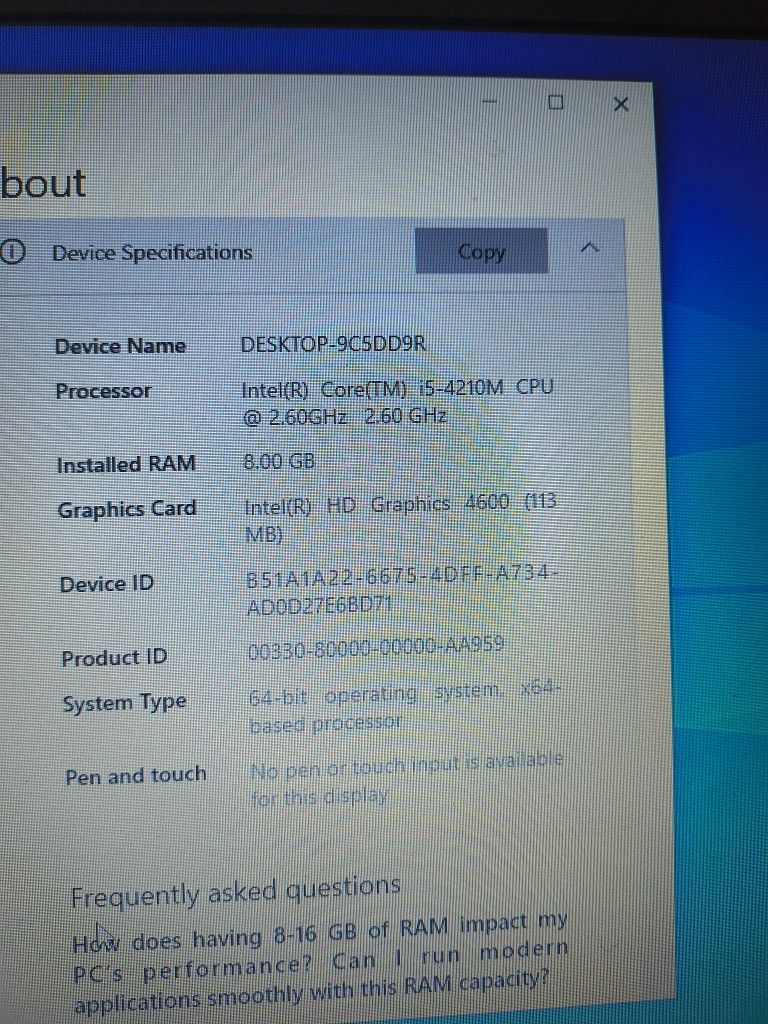Click the Device Specifications info icon
The width and height of the screenshot is (768, 1024).
12,251
